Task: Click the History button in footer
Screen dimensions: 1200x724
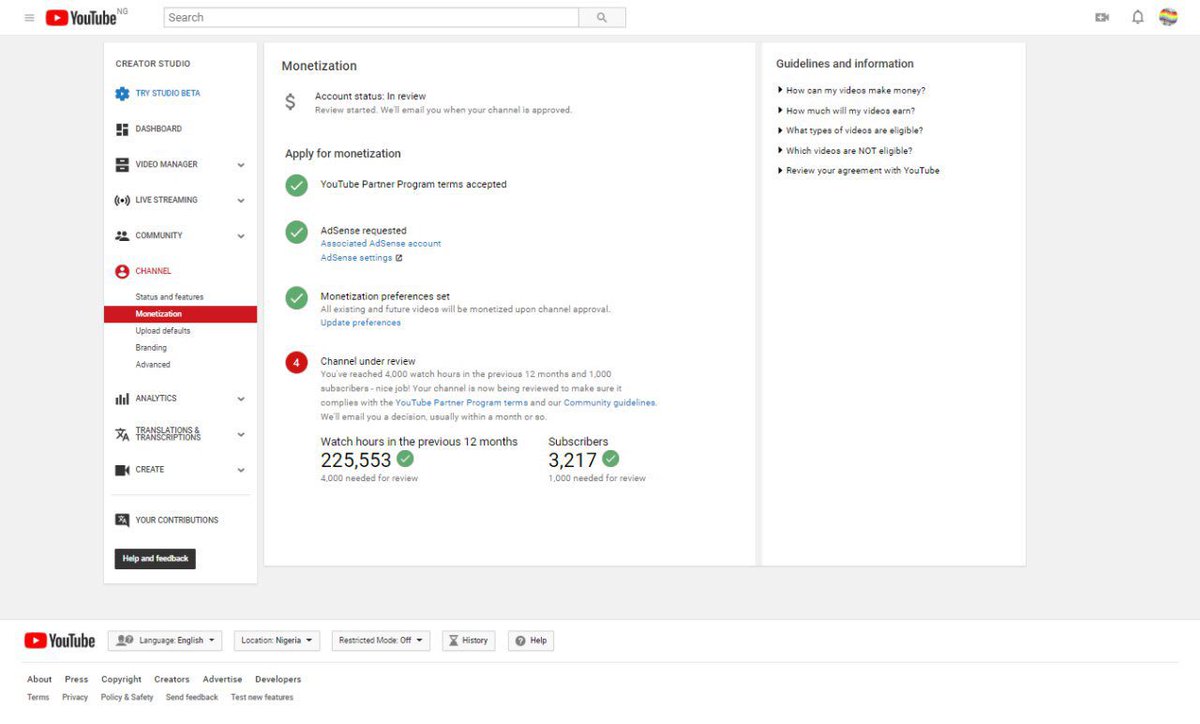Action: [x=469, y=641]
